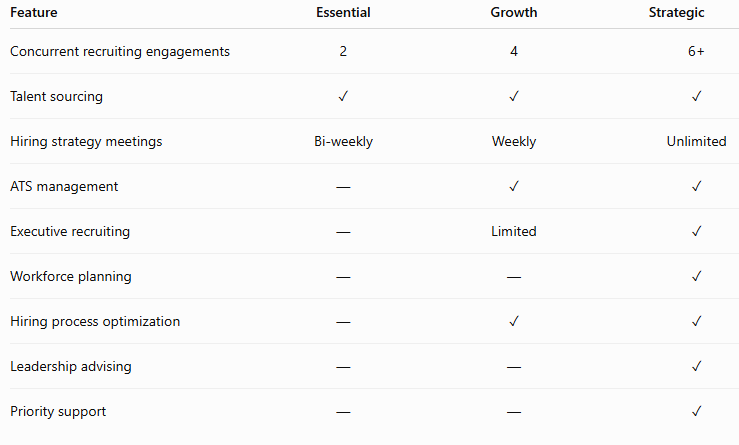
Task: Click the Concurrent recruiting engagements row label
Action: point(120,51)
